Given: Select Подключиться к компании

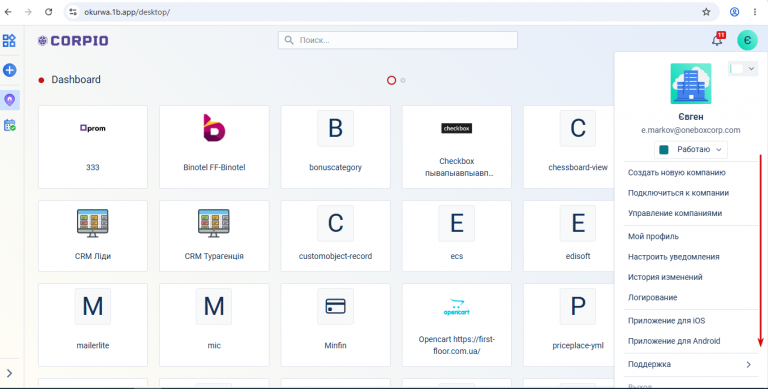Looking at the screenshot, I should click(x=678, y=193).
